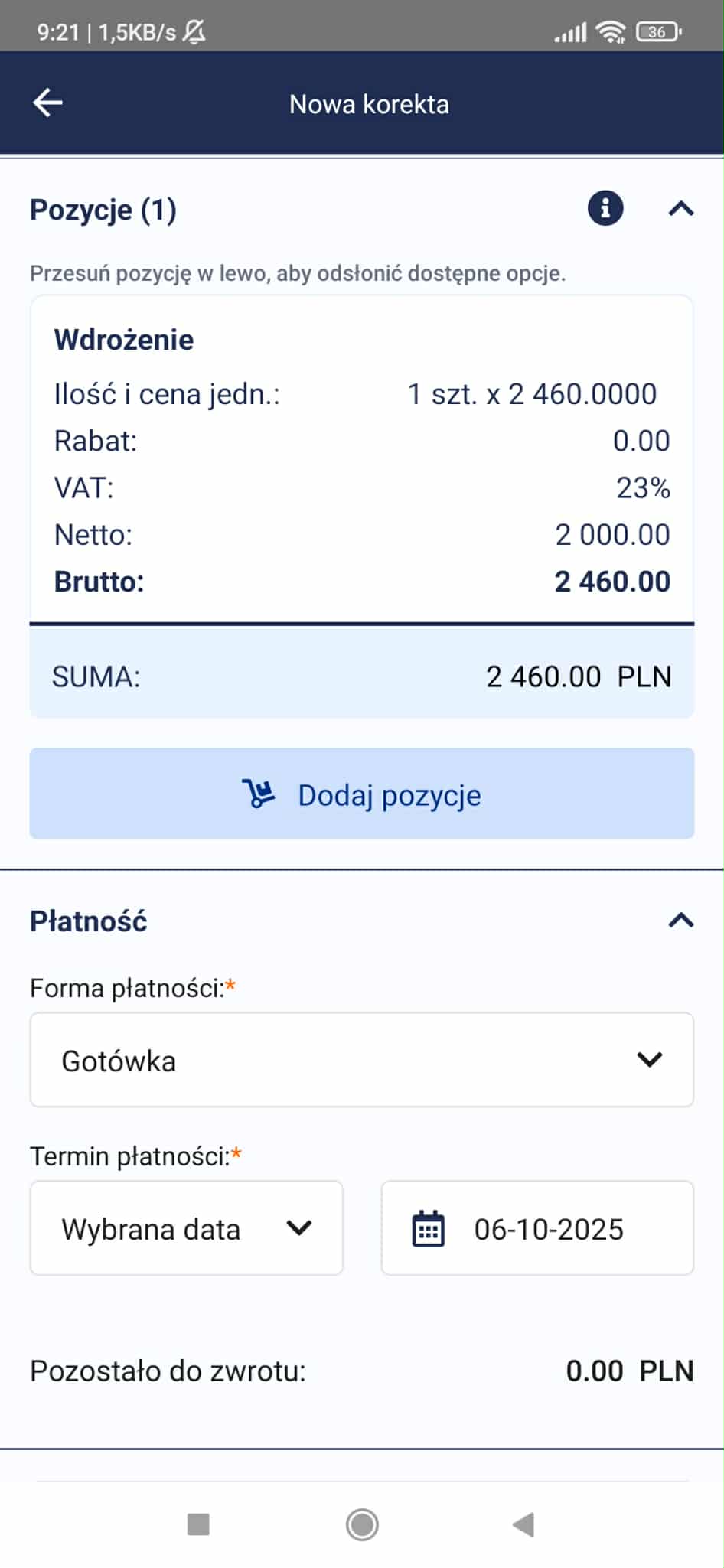
Task: Select the Wdrożenie position card
Action: click(362, 459)
